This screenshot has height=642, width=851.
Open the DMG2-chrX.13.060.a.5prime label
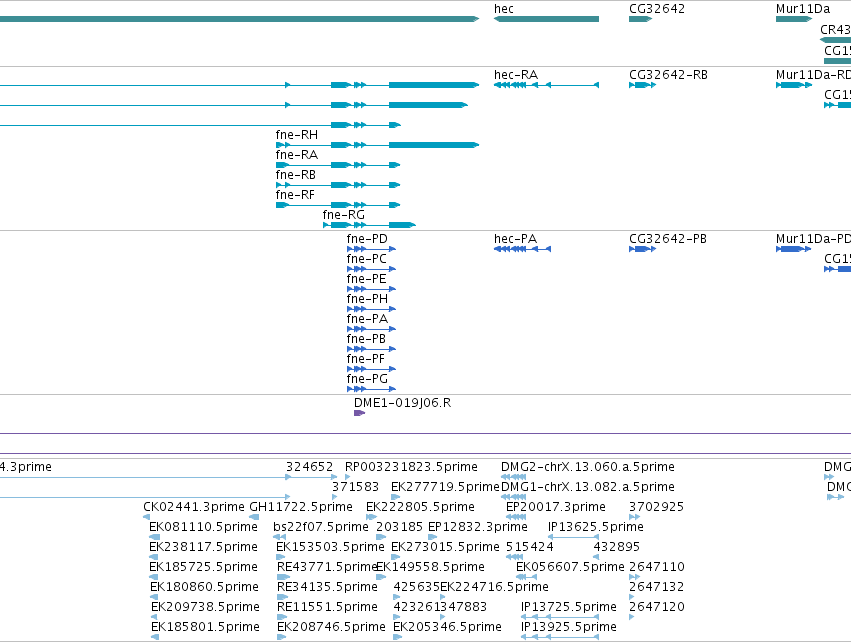point(587,467)
